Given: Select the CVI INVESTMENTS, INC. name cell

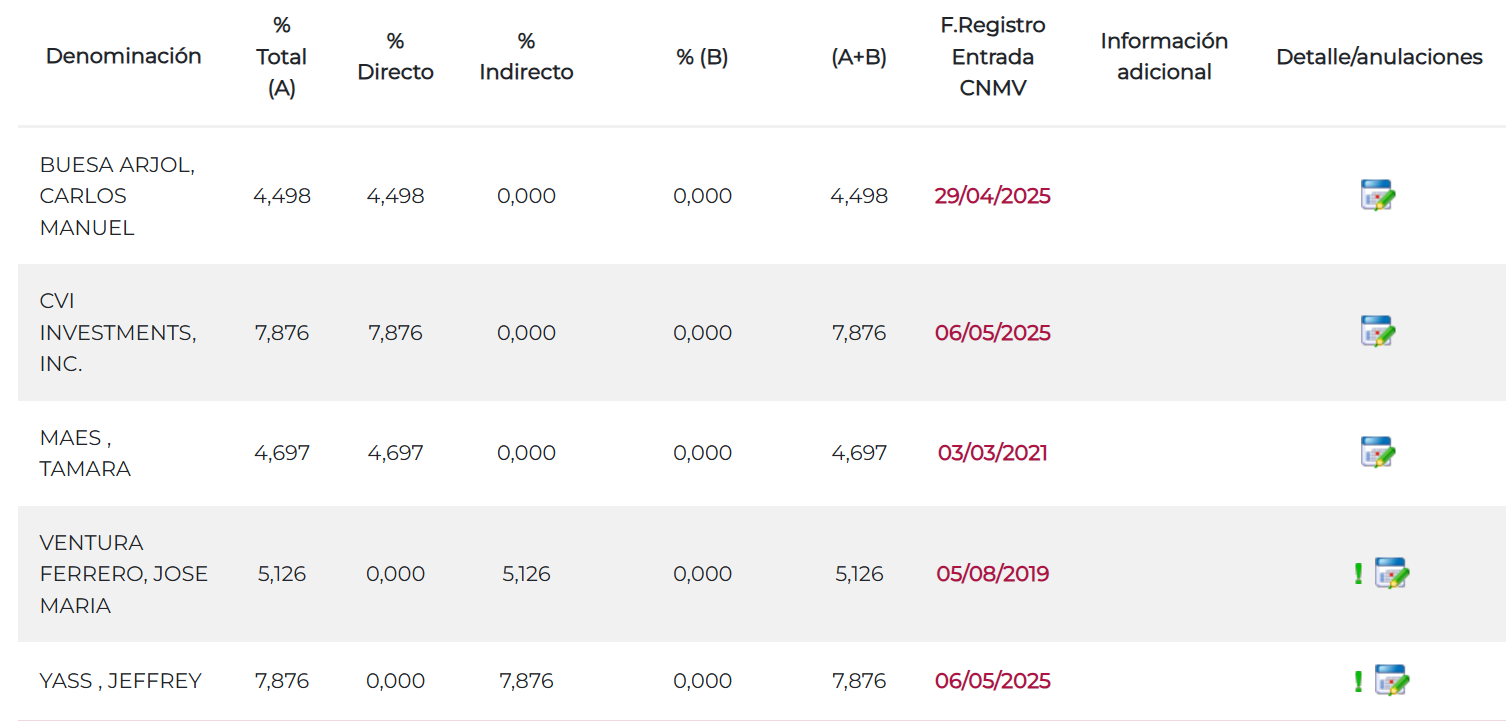Looking at the screenshot, I should click(118, 333).
